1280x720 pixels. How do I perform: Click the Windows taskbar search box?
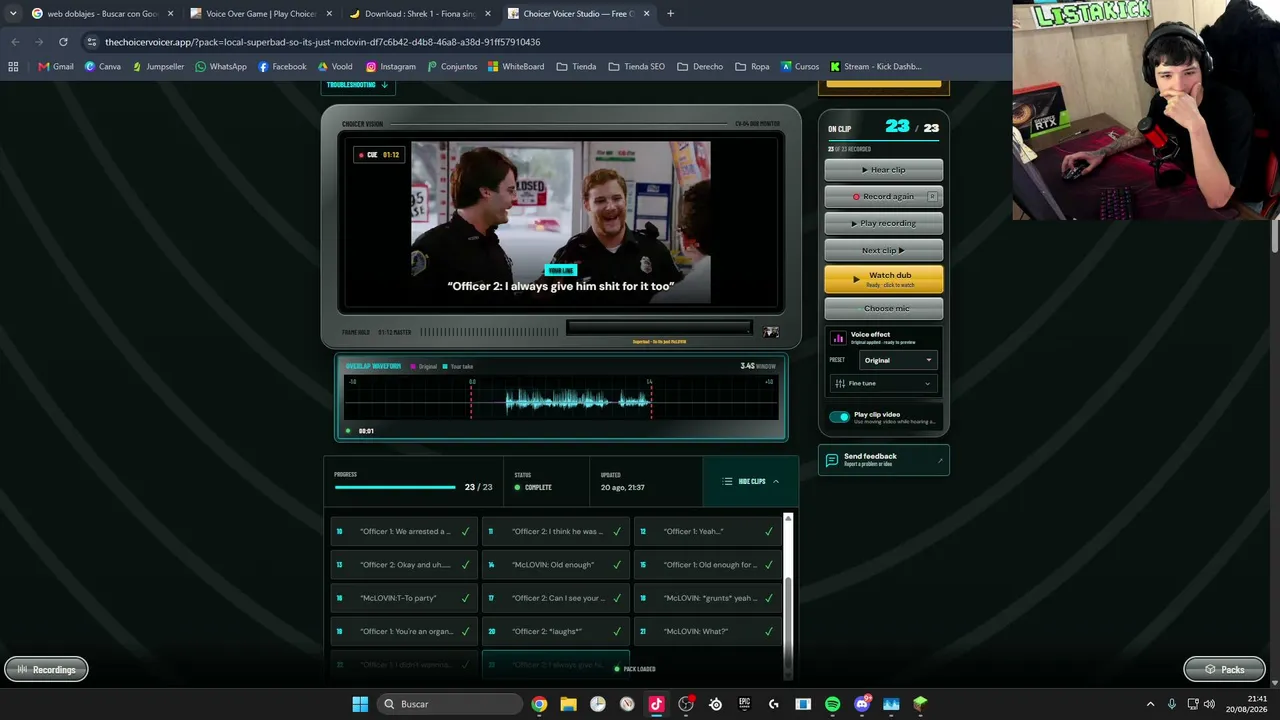point(449,704)
